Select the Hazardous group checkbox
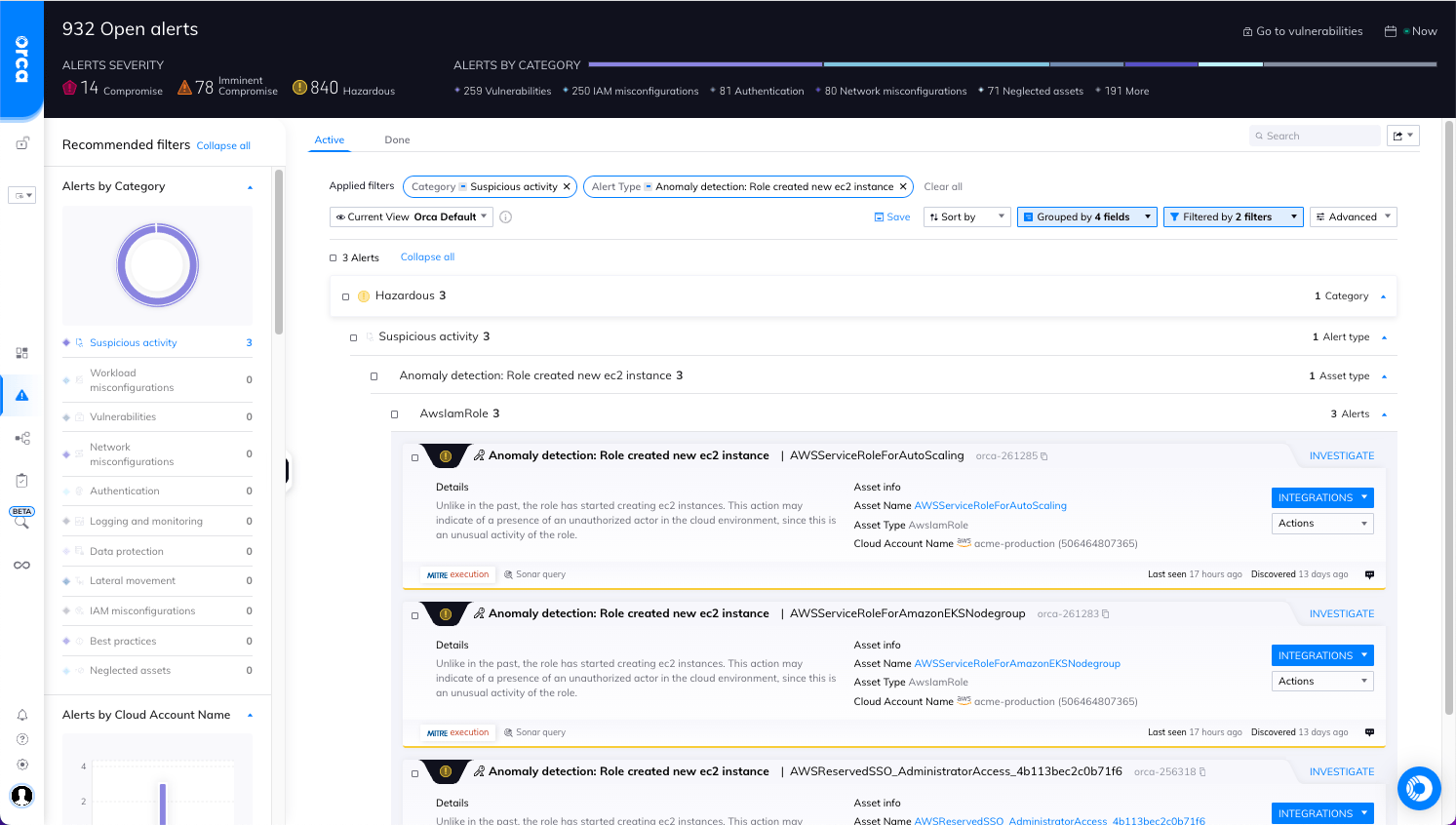The width and height of the screenshot is (1456, 825). [345, 295]
